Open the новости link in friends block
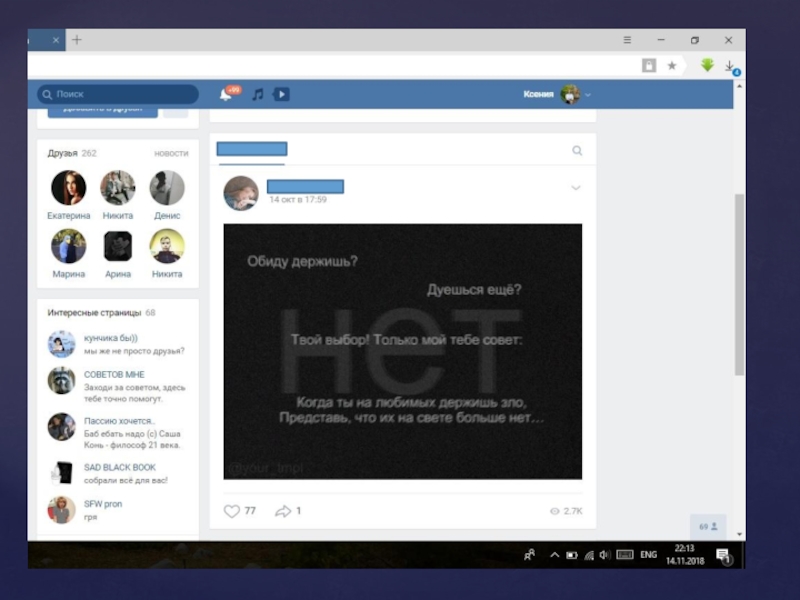The image size is (800, 600). coord(171,153)
